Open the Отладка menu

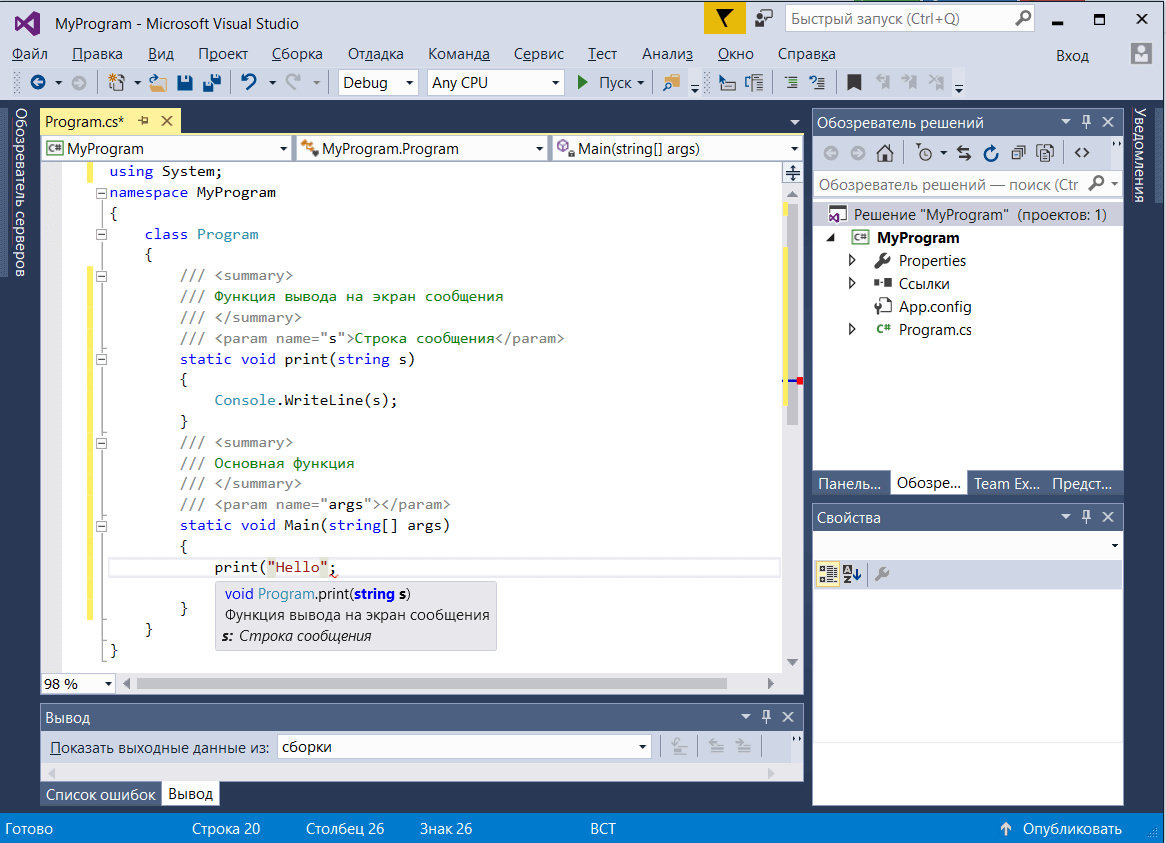click(376, 54)
